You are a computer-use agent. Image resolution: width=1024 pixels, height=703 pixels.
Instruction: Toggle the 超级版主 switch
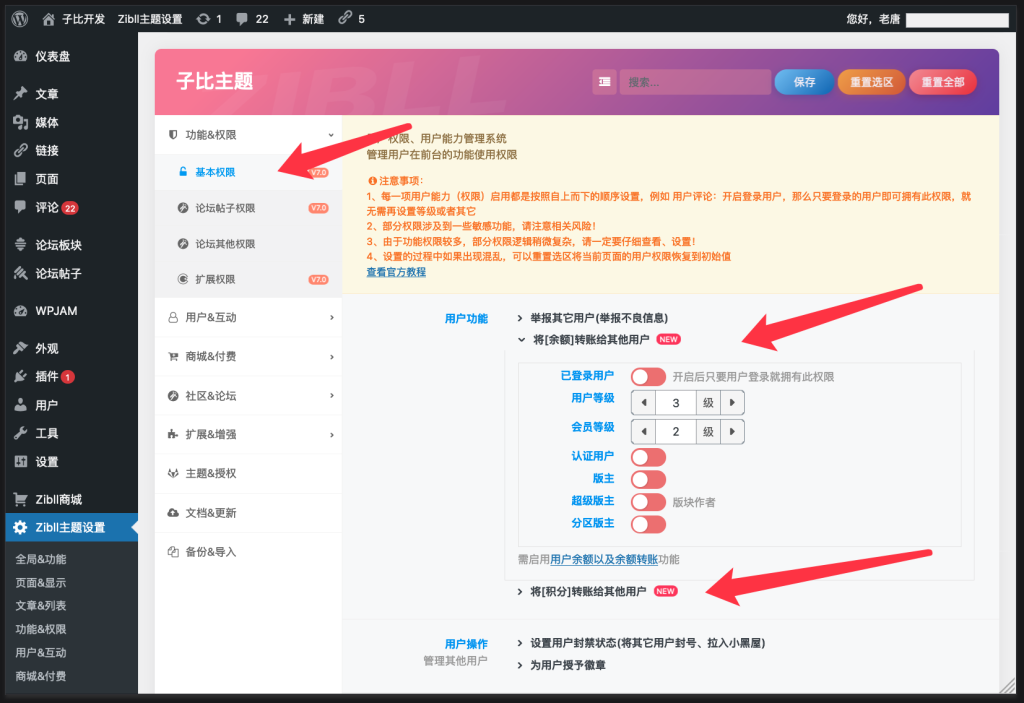coord(648,502)
